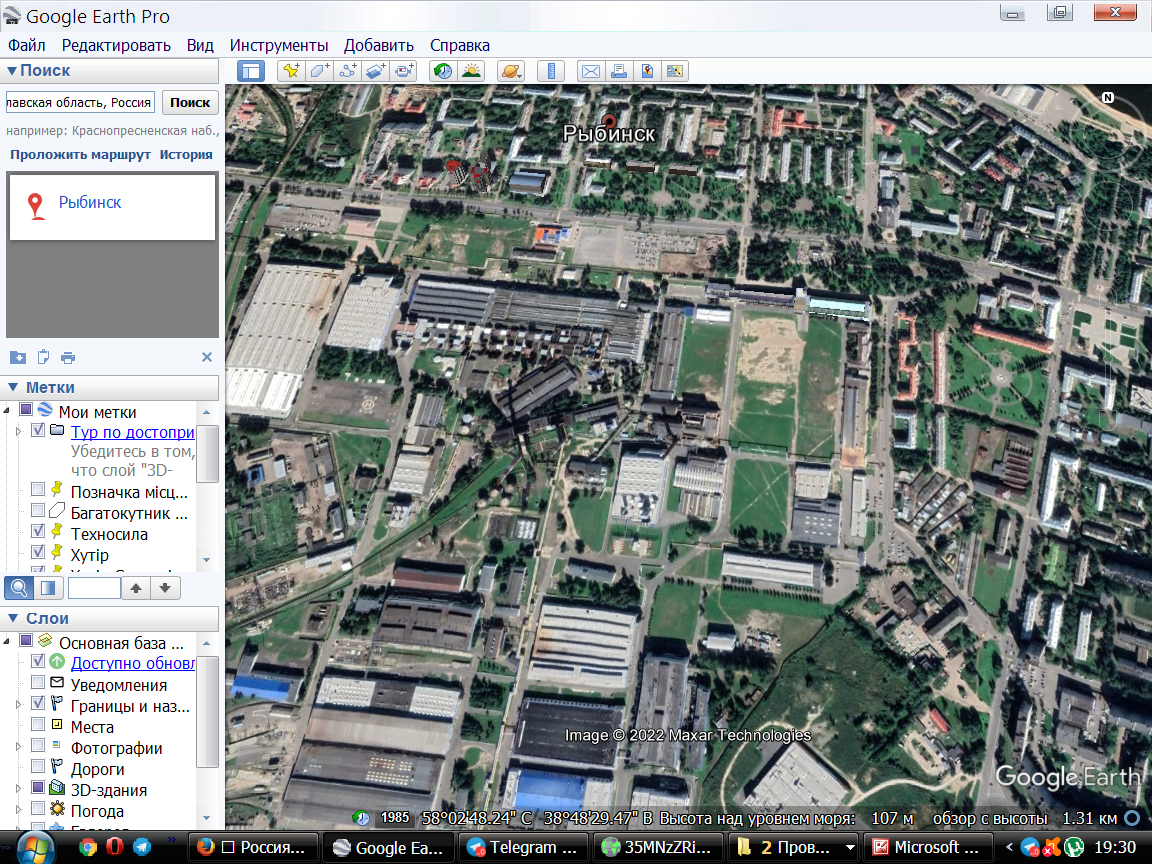Select the Add Path tool
This screenshot has width=1152, height=864.
coord(348,71)
